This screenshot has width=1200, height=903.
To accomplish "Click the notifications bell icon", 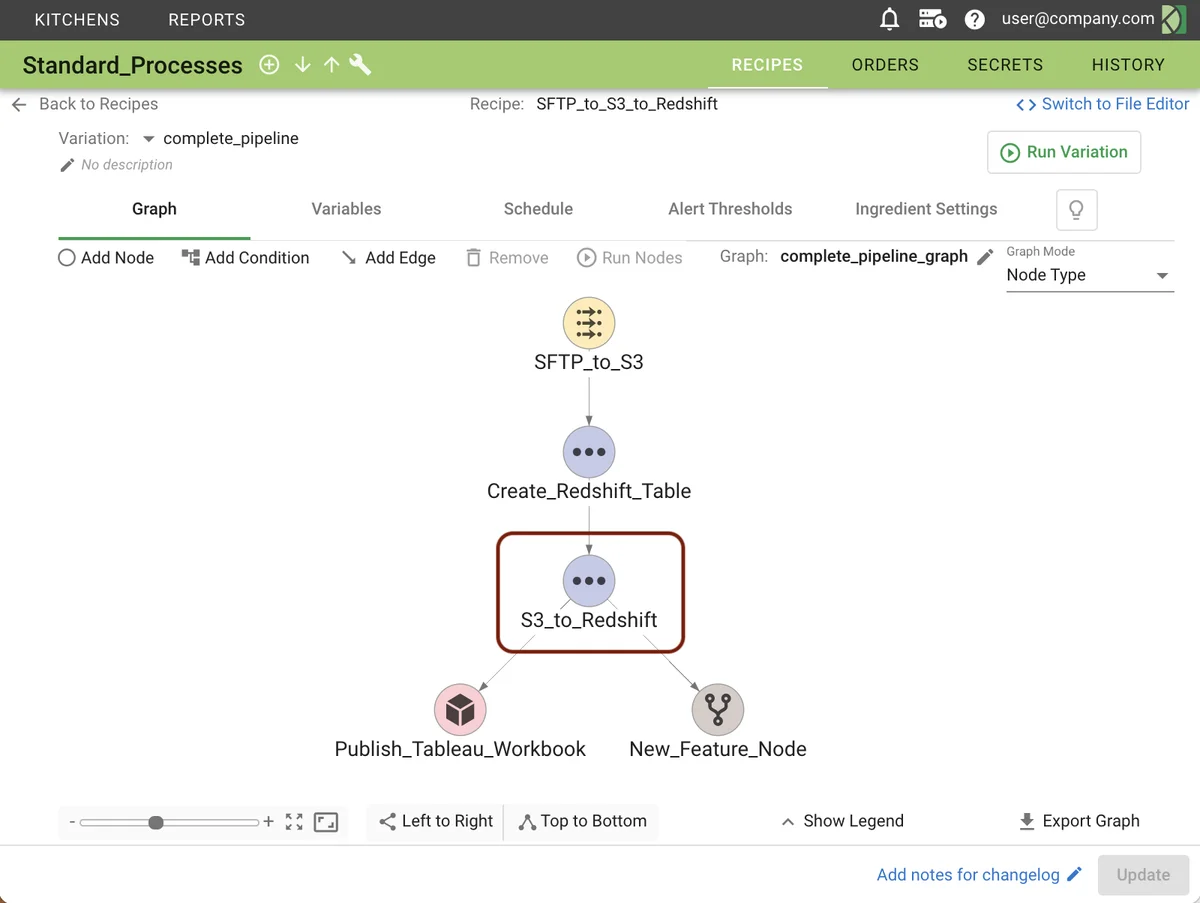I will tap(889, 19).
